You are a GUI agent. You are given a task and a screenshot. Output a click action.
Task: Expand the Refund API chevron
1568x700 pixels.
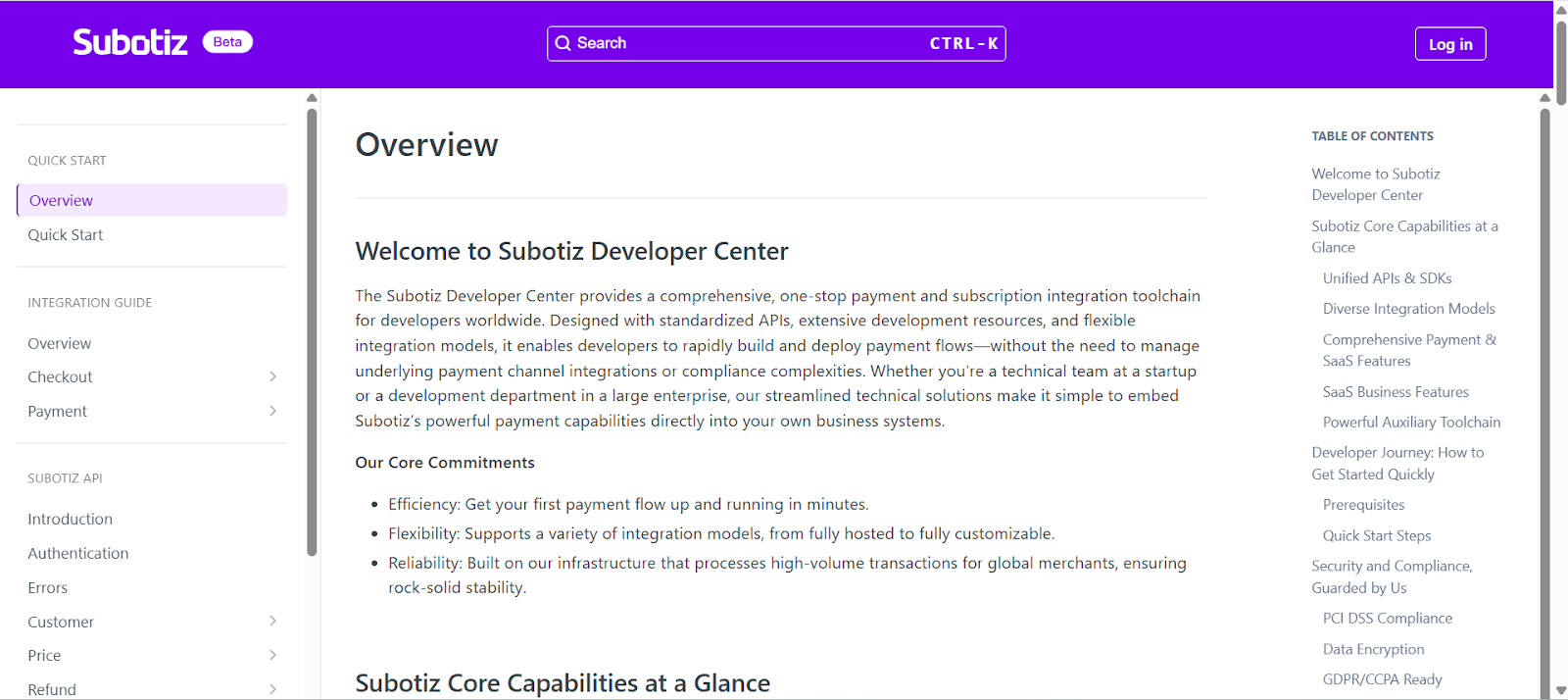click(272, 688)
